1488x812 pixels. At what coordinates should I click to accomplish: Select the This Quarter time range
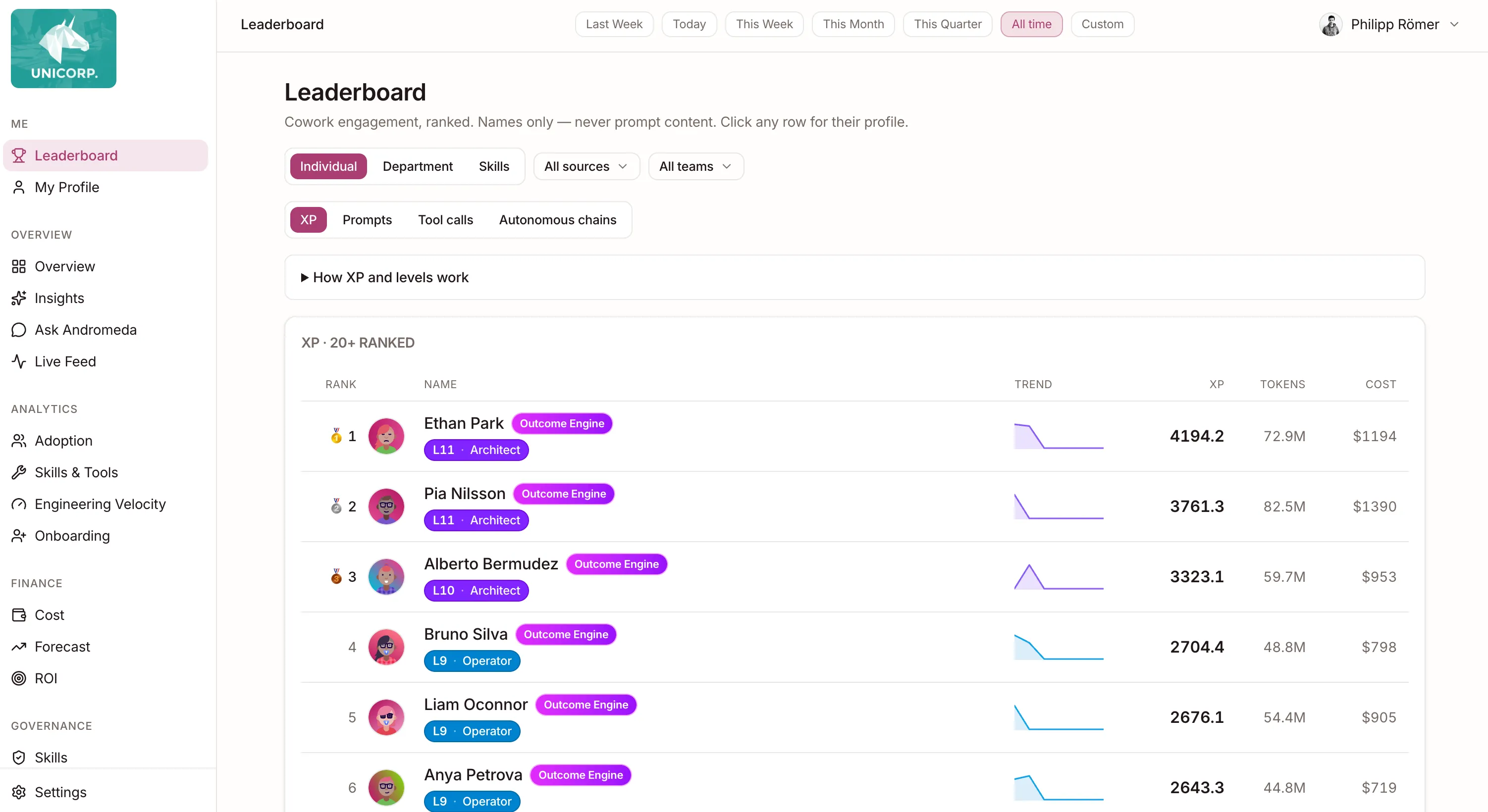point(947,24)
